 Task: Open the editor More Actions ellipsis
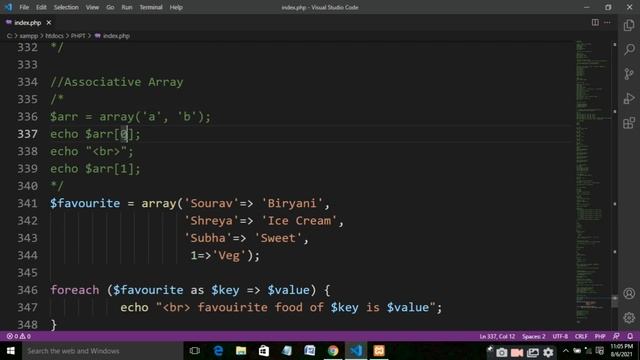pos(607,22)
